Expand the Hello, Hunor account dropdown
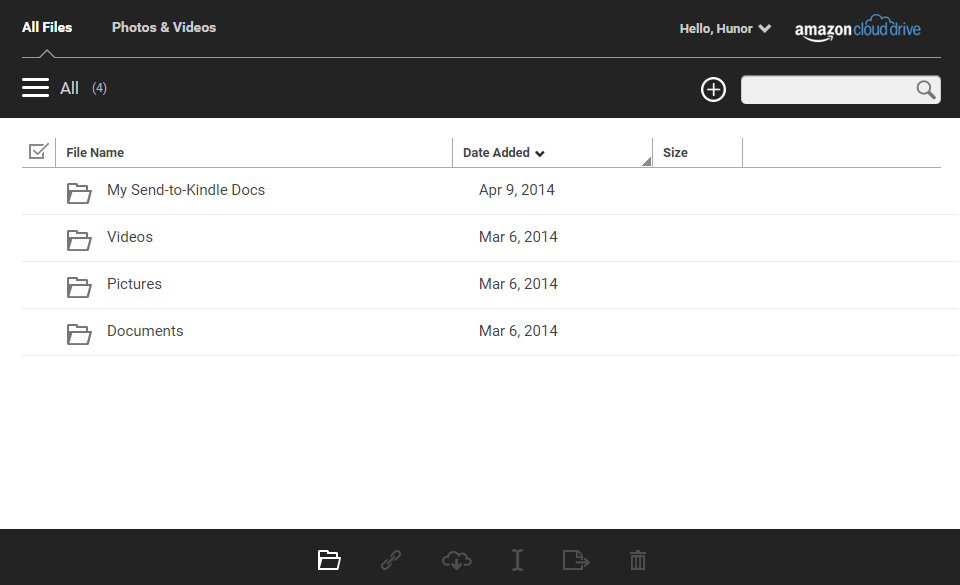Image resolution: width=960 pixels, height=585 pixels. tap(725, 29)
